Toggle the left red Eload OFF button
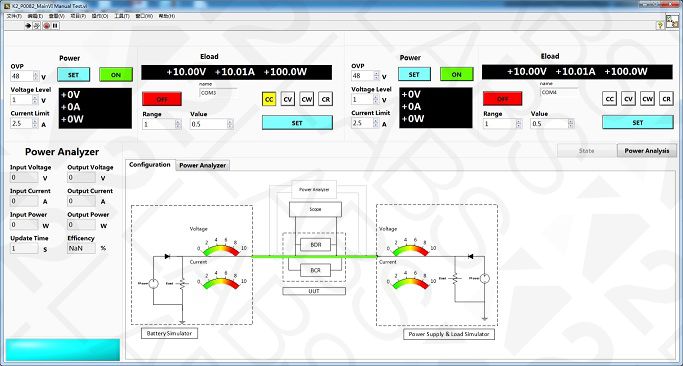Viewport: 683px width, 366px height. (162, 99)
